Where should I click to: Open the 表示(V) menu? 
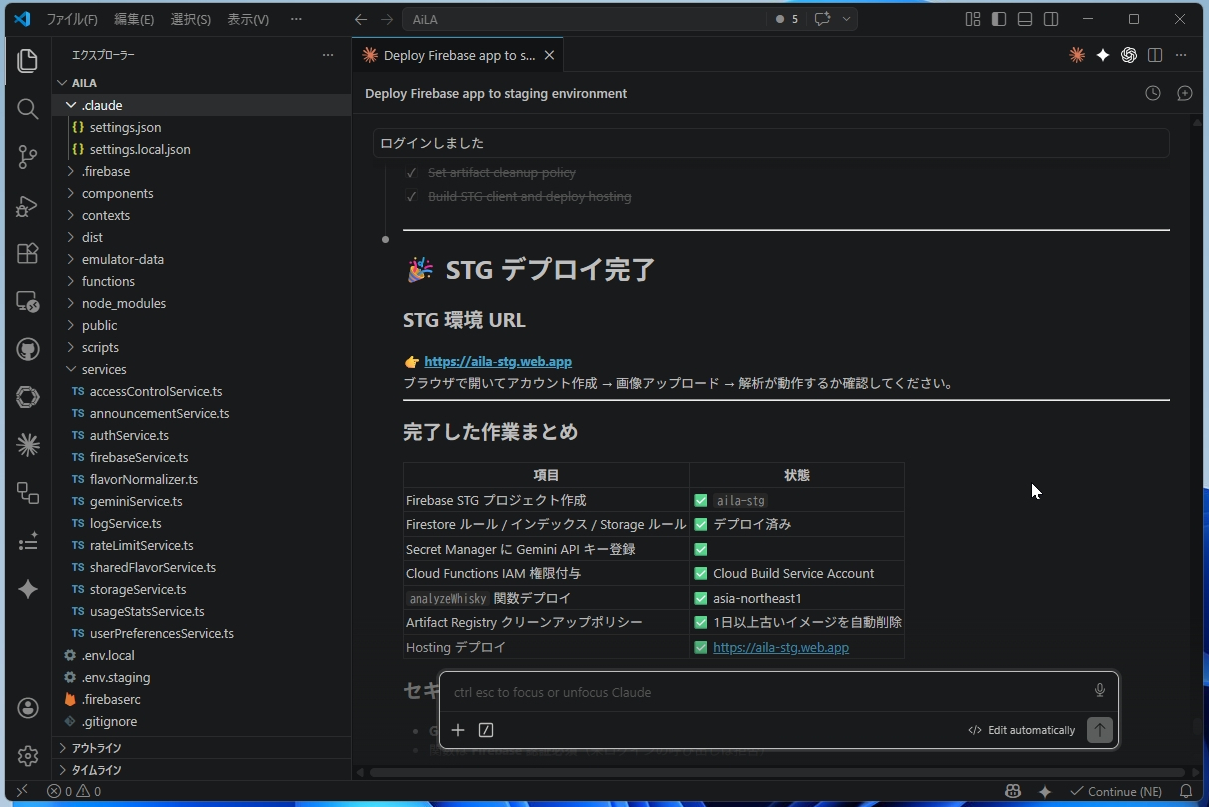[248, 19]
